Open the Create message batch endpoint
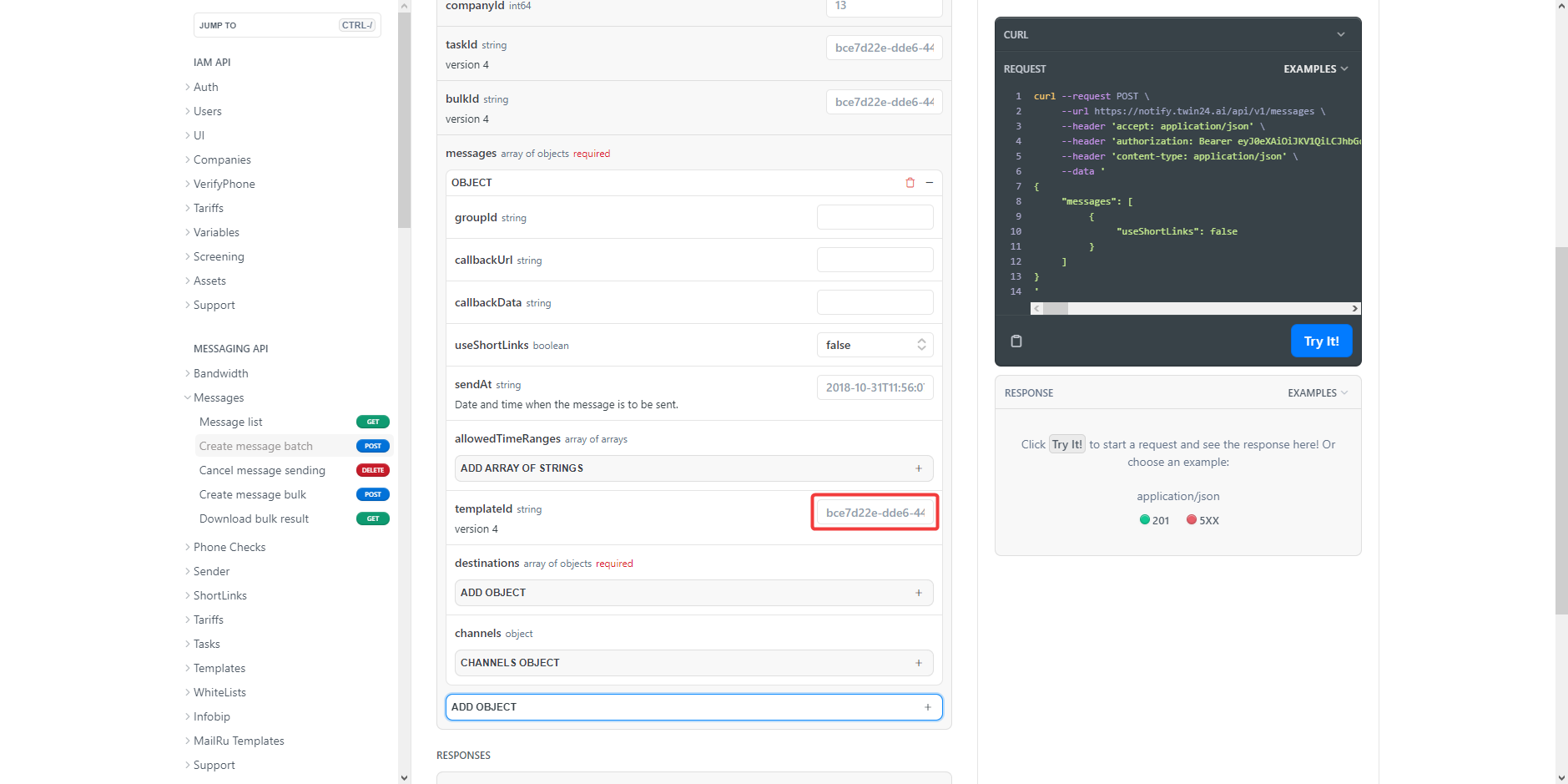The height and width of the screenshot is (784, 1568). coord(256,446)
